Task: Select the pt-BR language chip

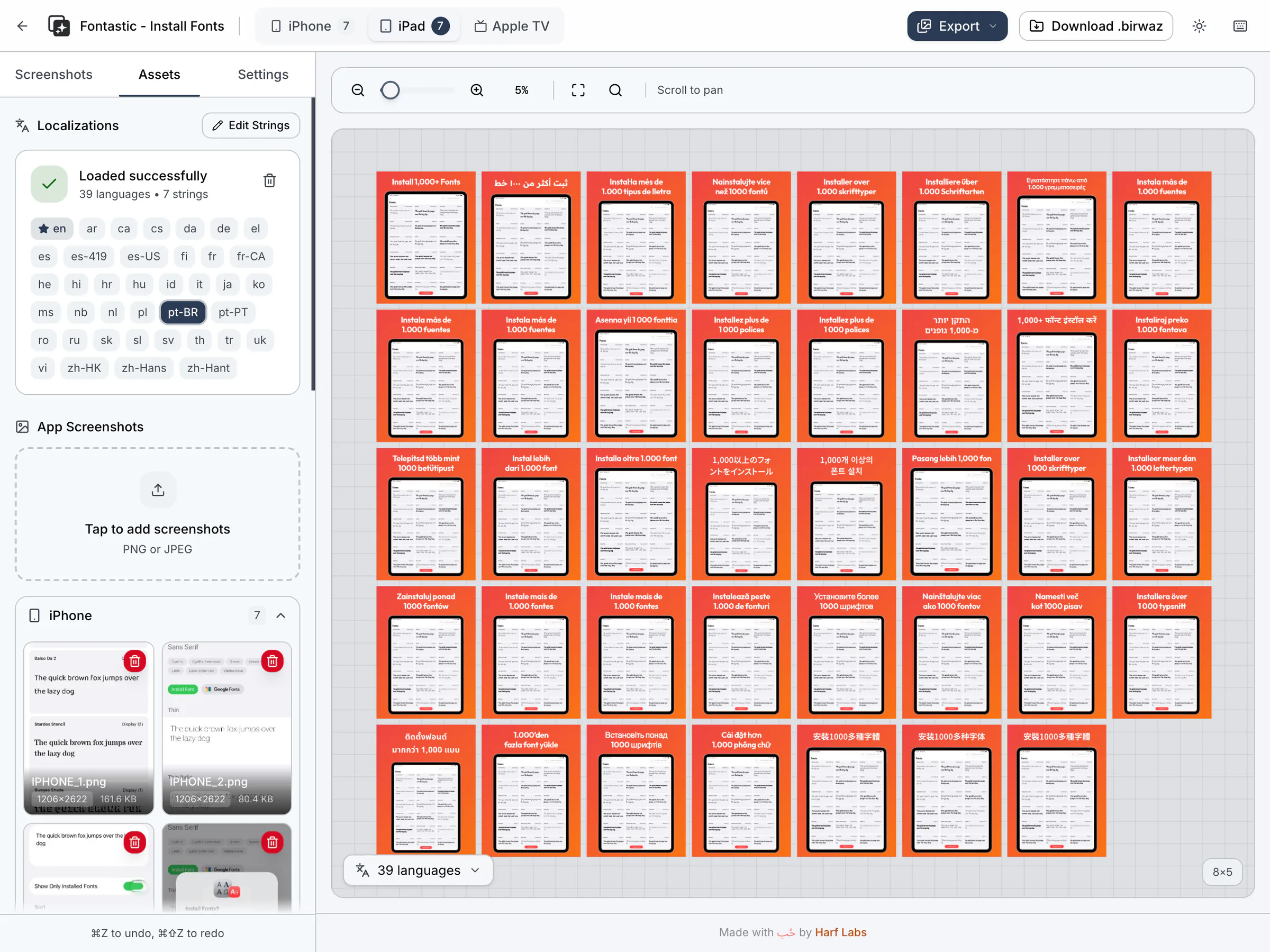Action: click(183, 312)
